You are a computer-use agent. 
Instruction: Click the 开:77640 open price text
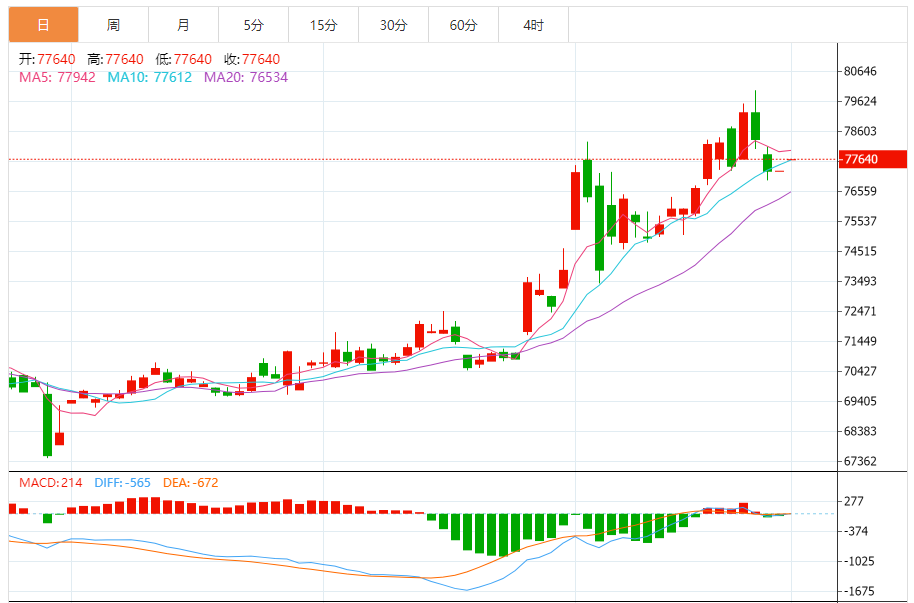(47, 59)
